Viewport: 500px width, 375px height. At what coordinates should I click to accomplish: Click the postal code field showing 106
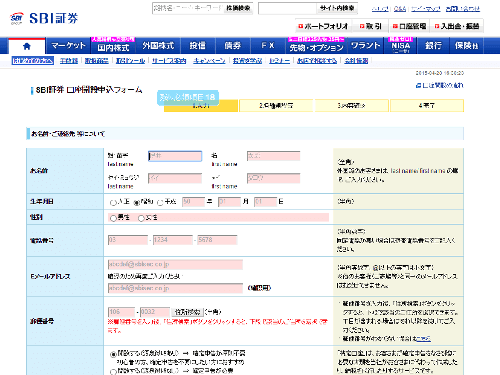(122, 312)
